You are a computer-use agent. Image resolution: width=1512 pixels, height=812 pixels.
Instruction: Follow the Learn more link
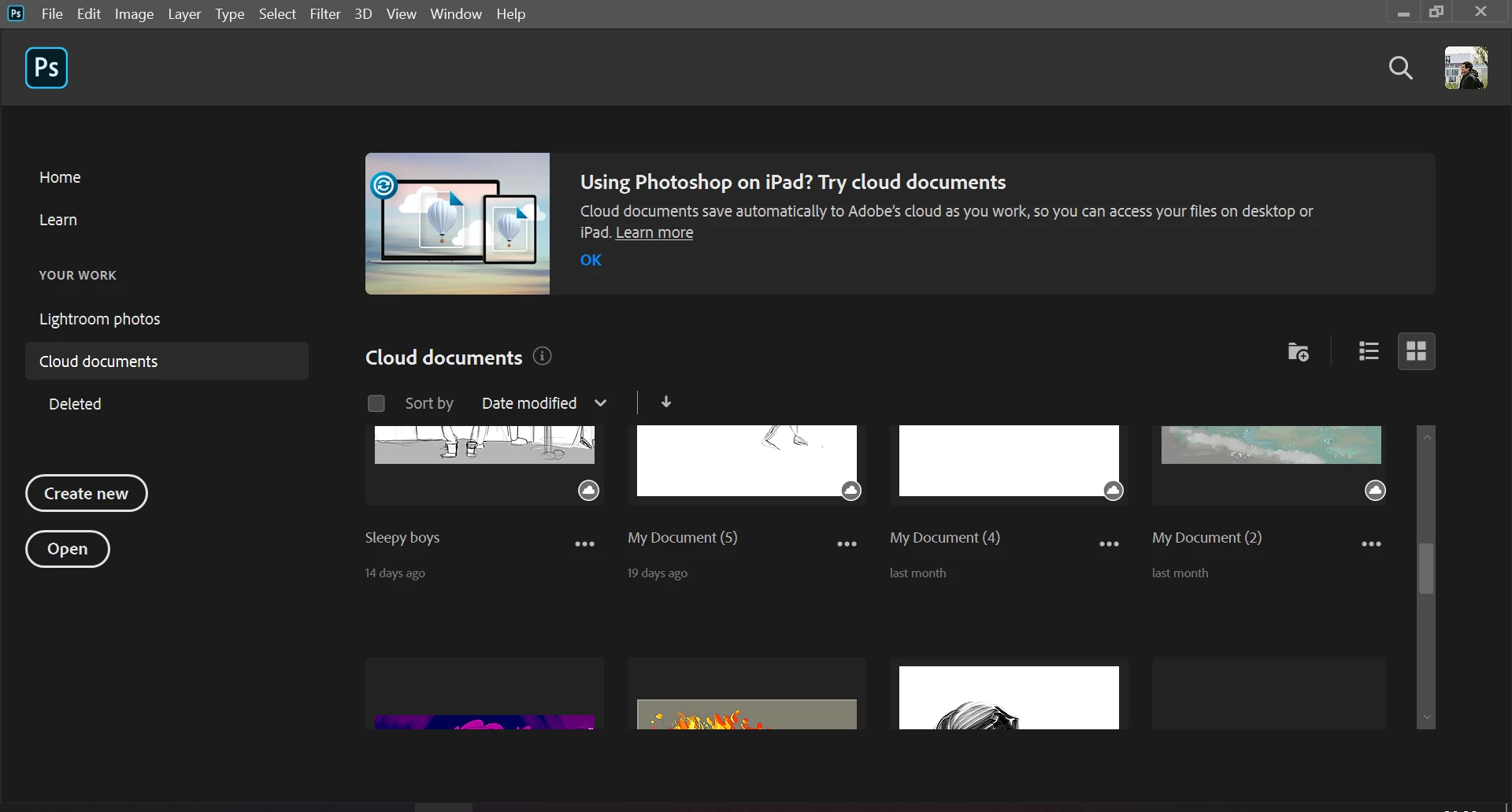[654, 232]
